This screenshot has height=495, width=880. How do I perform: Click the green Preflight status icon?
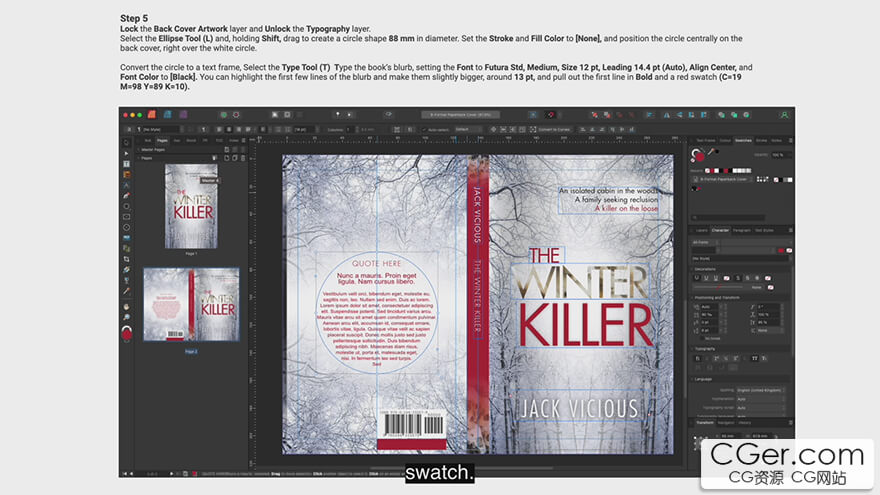point(223,114)
